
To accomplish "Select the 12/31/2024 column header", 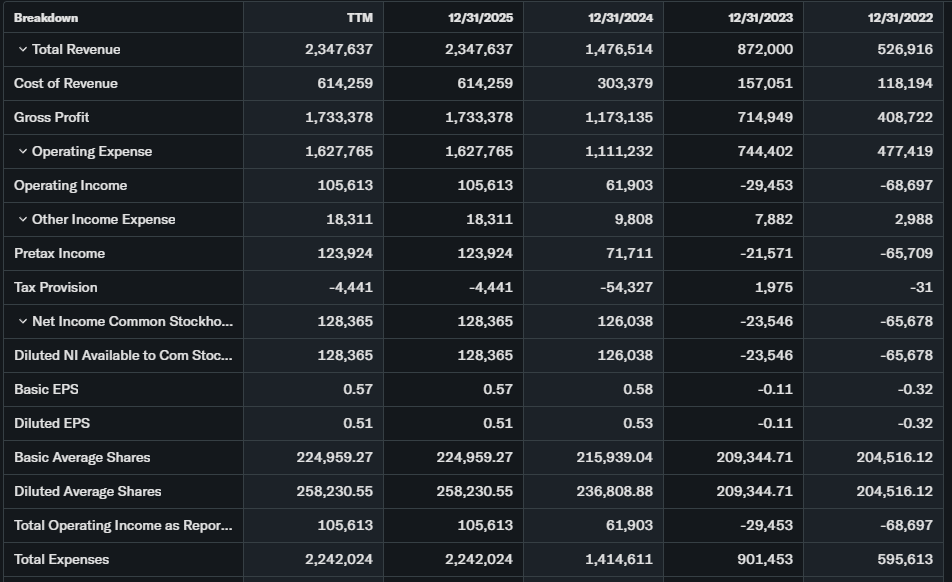I will (620, 18).
